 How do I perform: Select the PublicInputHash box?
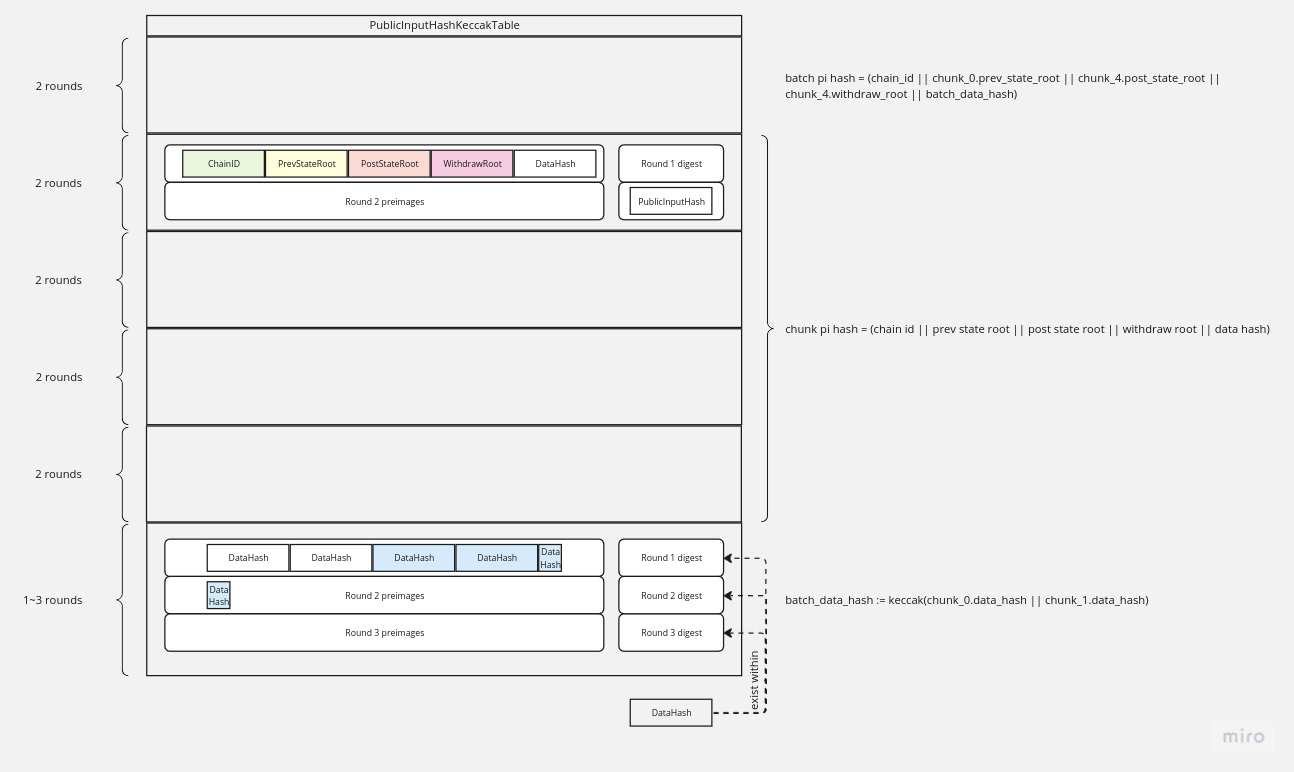[x=671, y=201]
